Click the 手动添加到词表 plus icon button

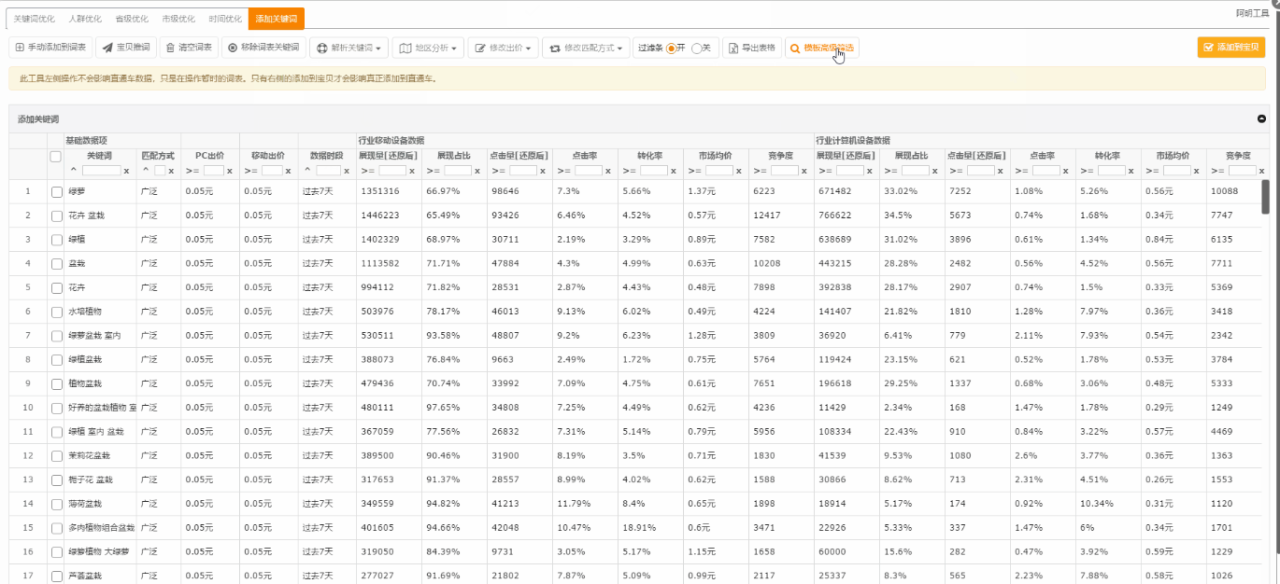[x=20, y=48]
